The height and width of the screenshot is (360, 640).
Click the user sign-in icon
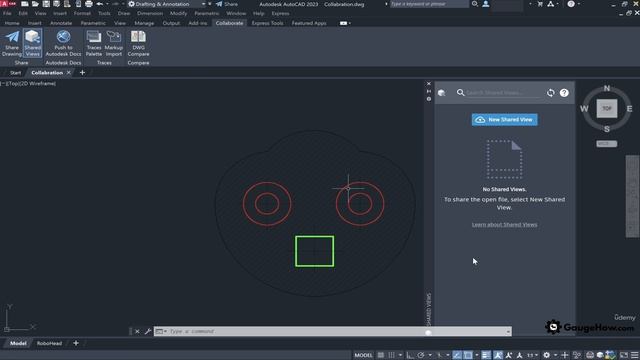(486, 4)
